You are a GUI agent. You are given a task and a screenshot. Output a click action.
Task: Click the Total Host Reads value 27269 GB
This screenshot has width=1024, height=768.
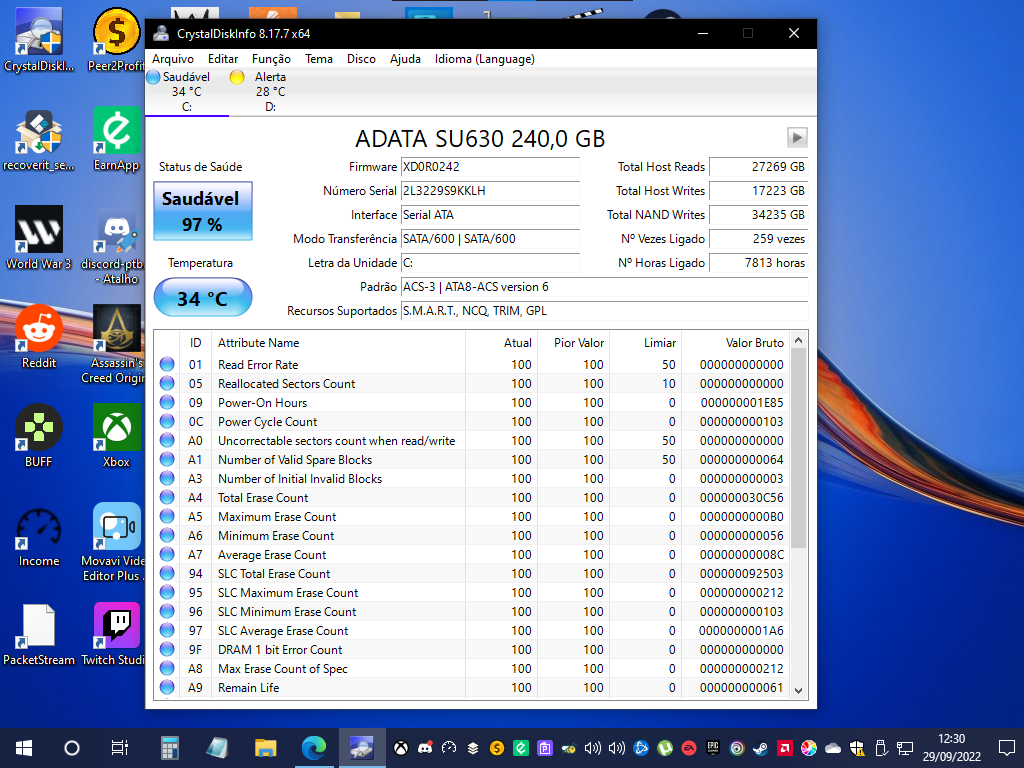pos(758,167)
